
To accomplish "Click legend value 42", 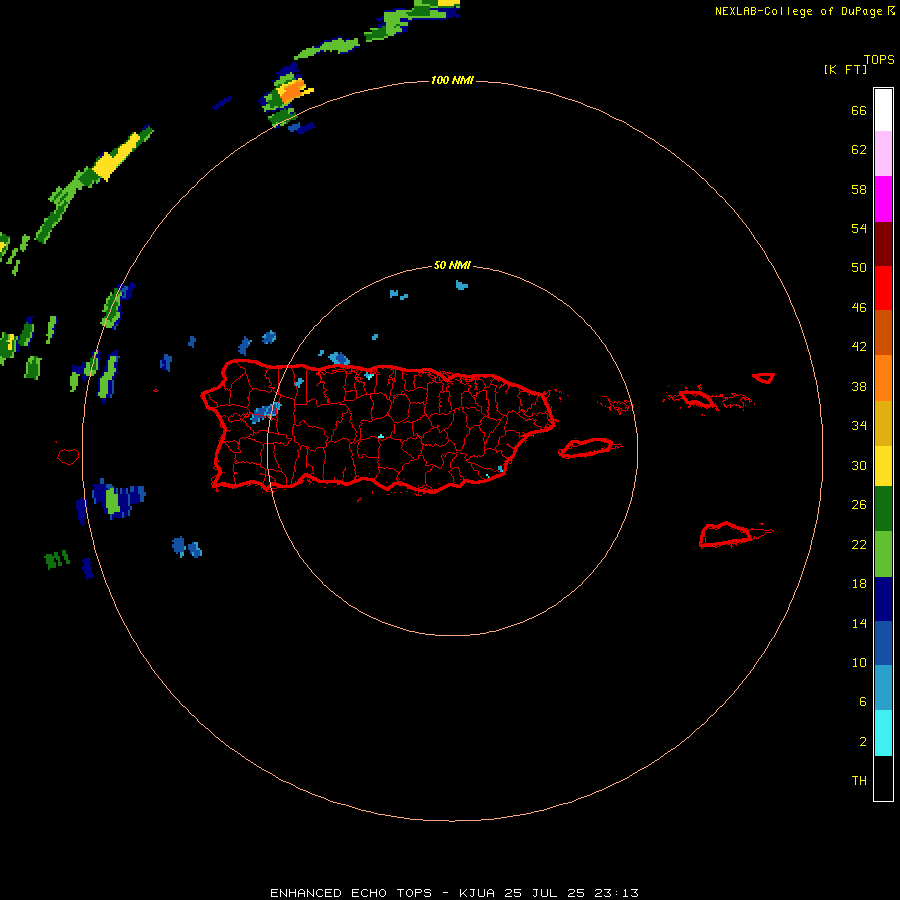I will coord(859,347).
